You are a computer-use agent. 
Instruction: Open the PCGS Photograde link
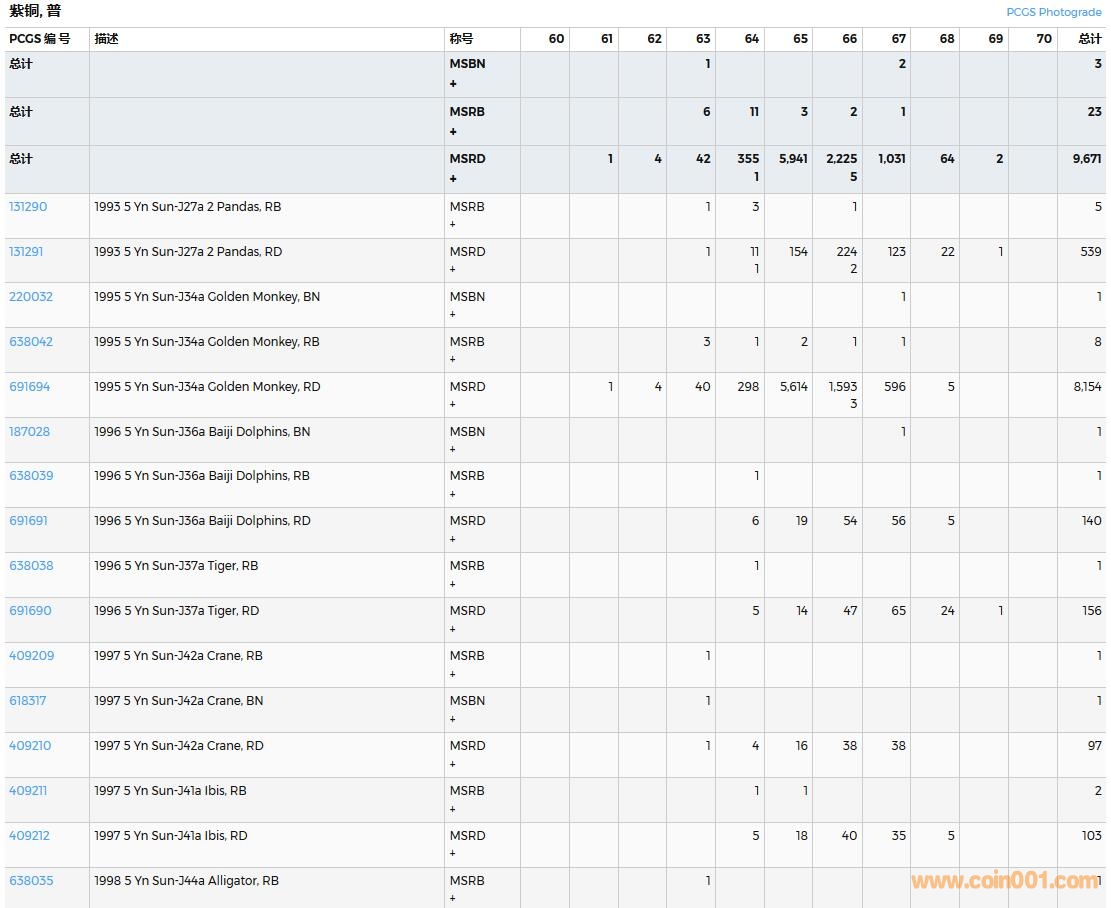(x=1053, y=12)
